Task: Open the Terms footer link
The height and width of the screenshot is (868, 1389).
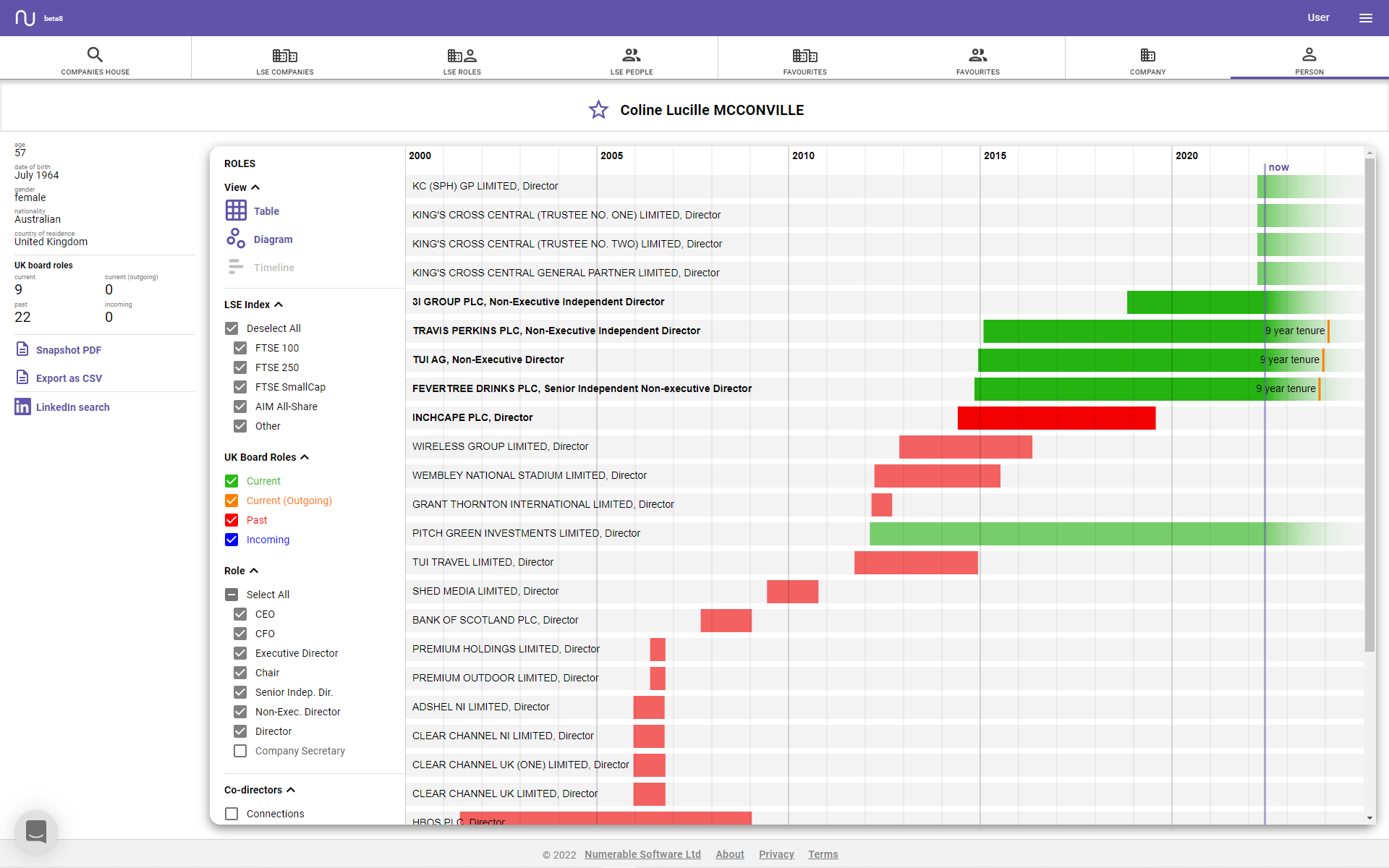Action: pyautogui.click(x=823, y=854)
